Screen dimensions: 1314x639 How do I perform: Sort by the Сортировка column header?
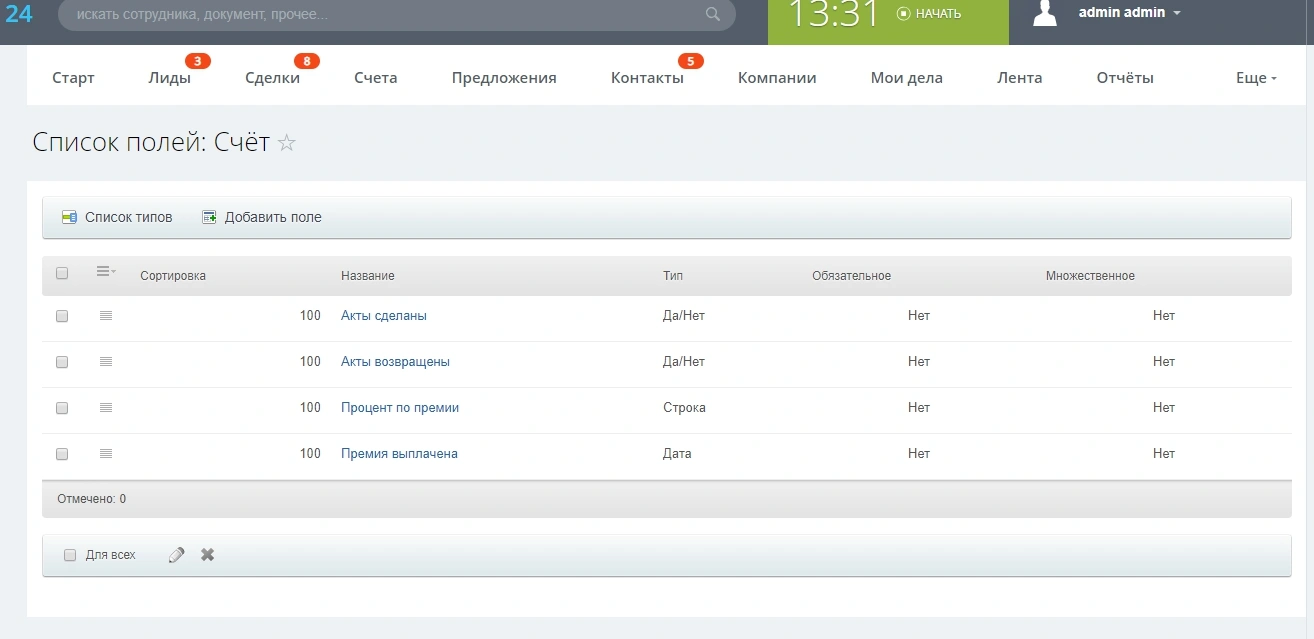(x=173, y=276)
